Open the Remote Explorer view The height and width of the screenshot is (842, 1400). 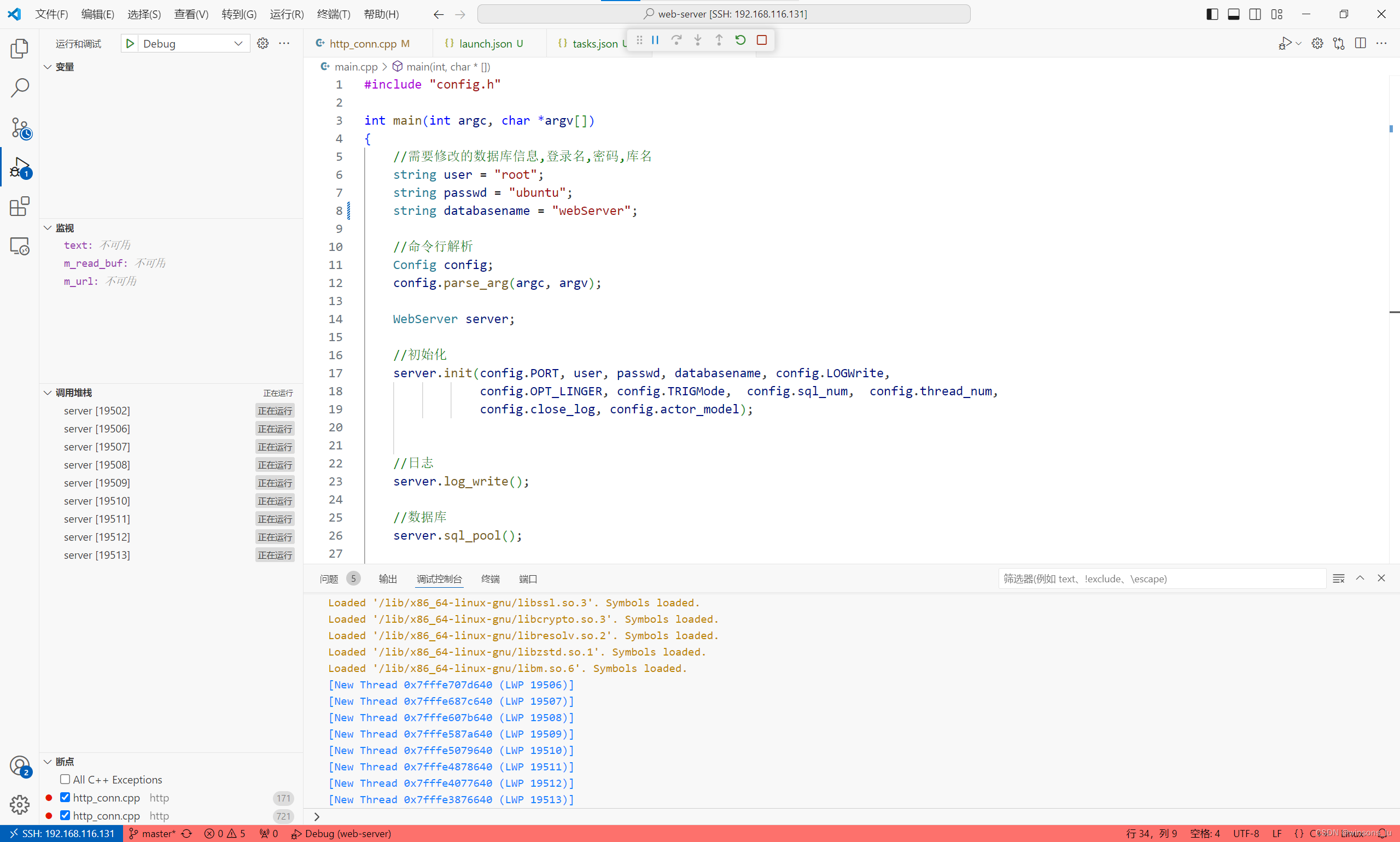point(19,245)
